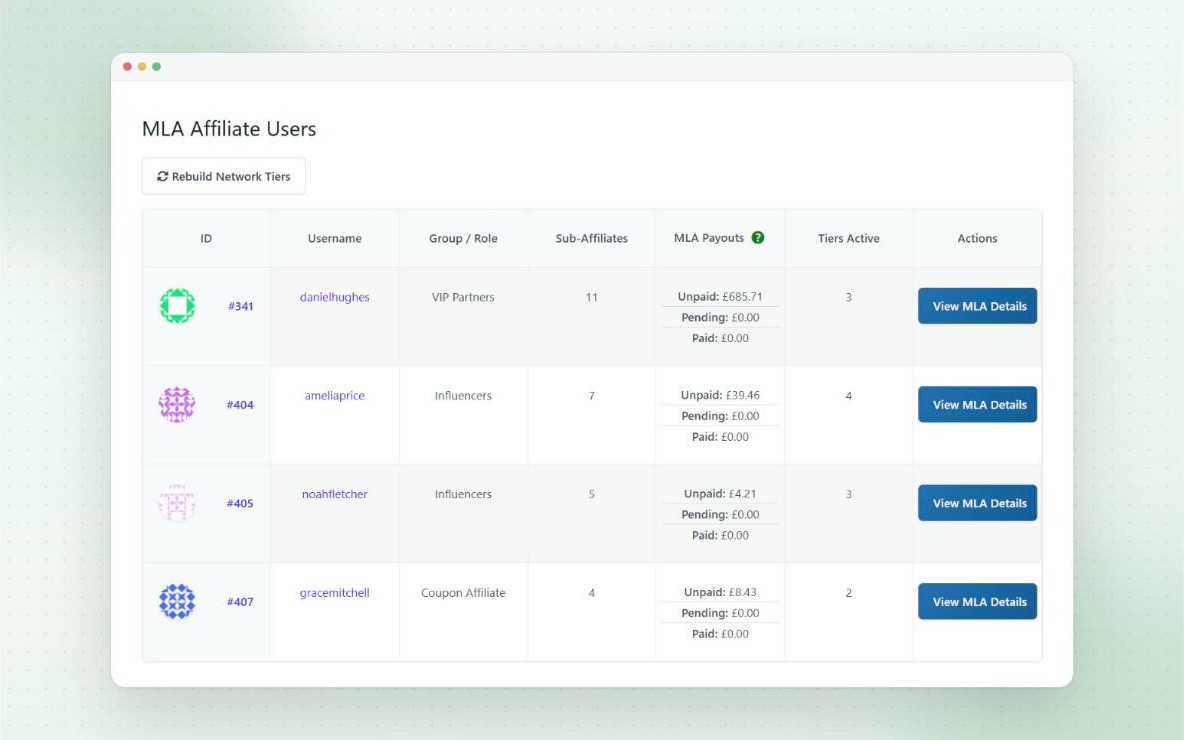Click the Group / Role column header

463,238
